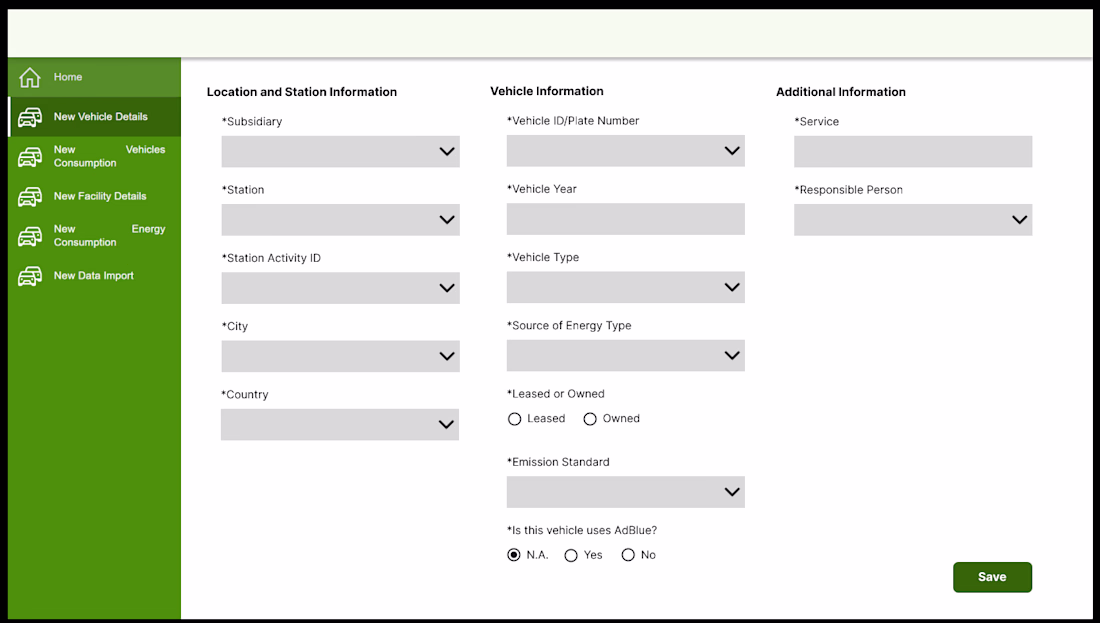Select the Owned radio option
This screenshot has width=1100, height=623.
[x=590, y=419]
